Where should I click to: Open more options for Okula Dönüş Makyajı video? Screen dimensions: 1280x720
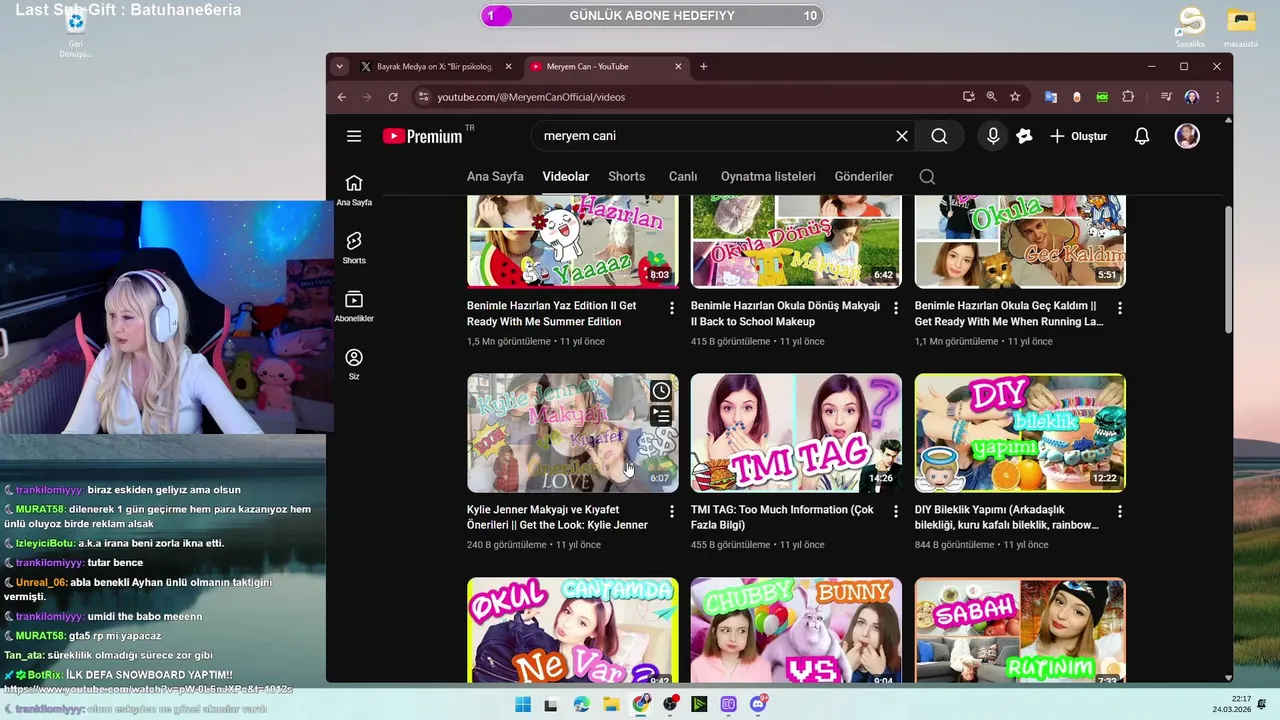896,308
